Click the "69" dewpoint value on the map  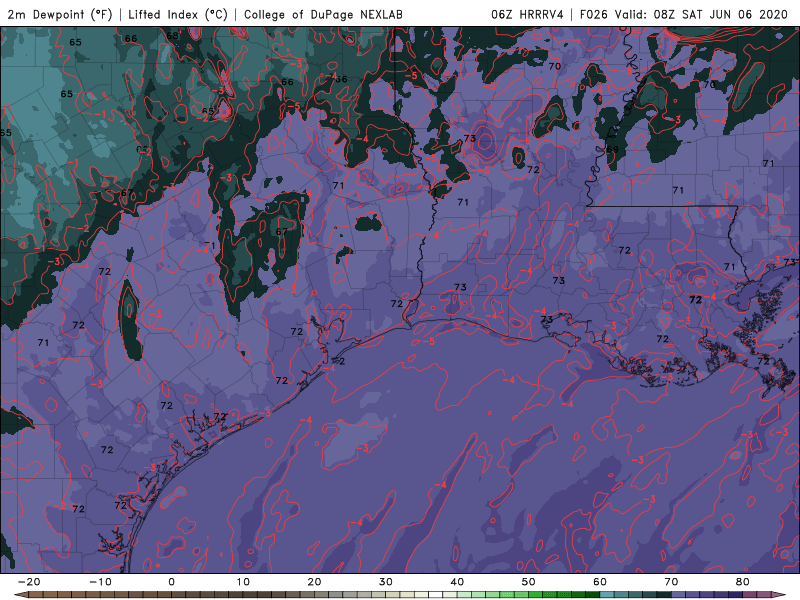612,149
